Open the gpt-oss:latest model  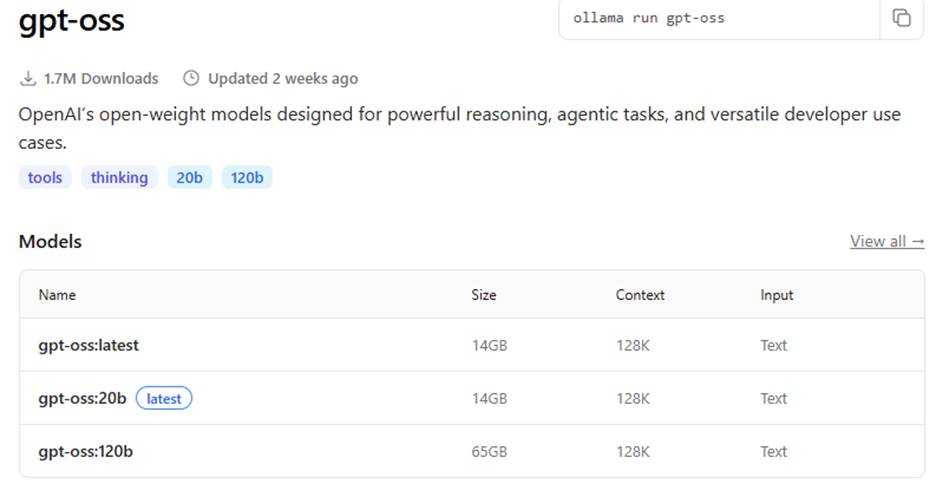pos(88,345)
